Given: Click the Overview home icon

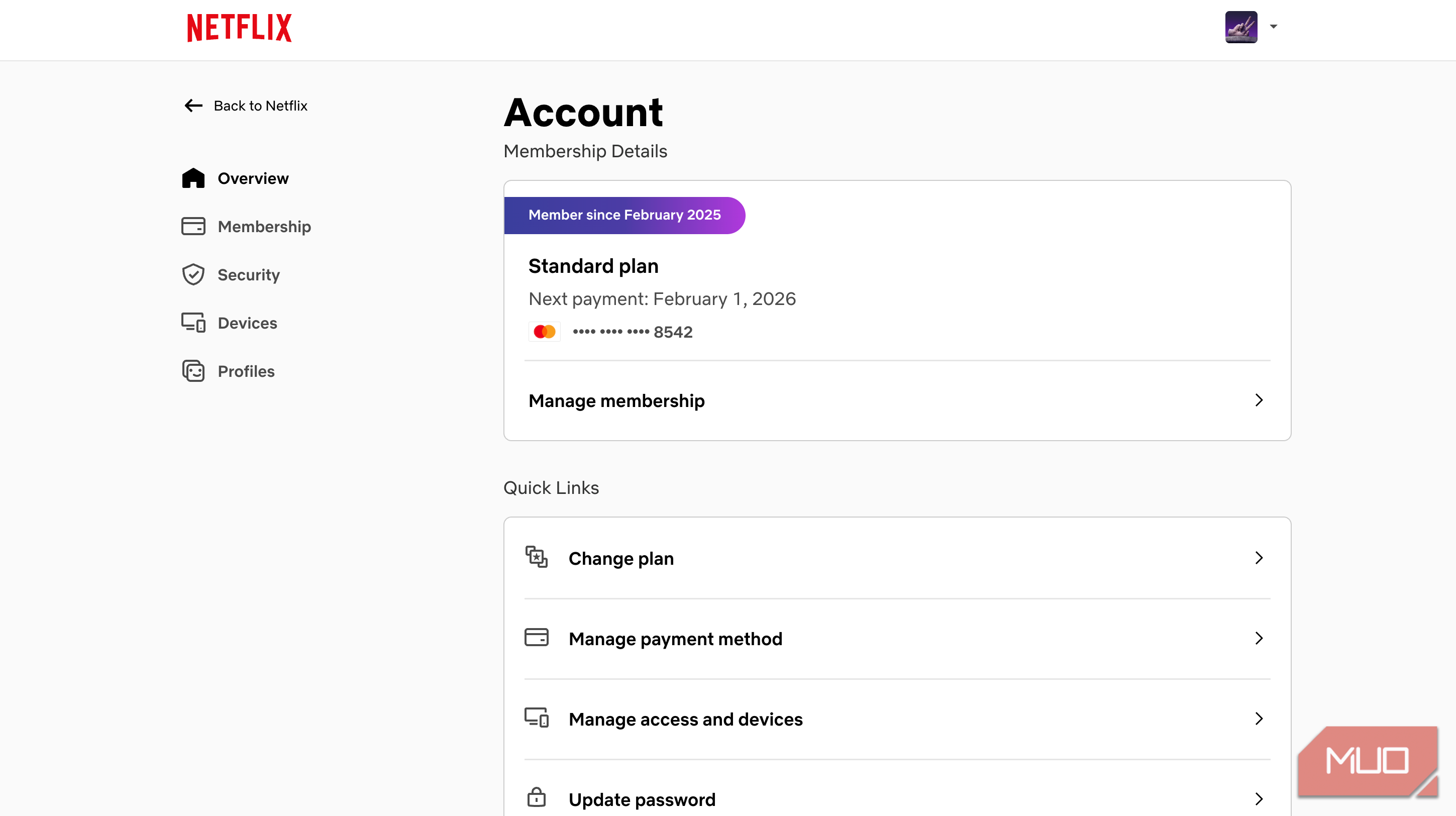Looking at the screenshot, I should (x=193, y=178).
